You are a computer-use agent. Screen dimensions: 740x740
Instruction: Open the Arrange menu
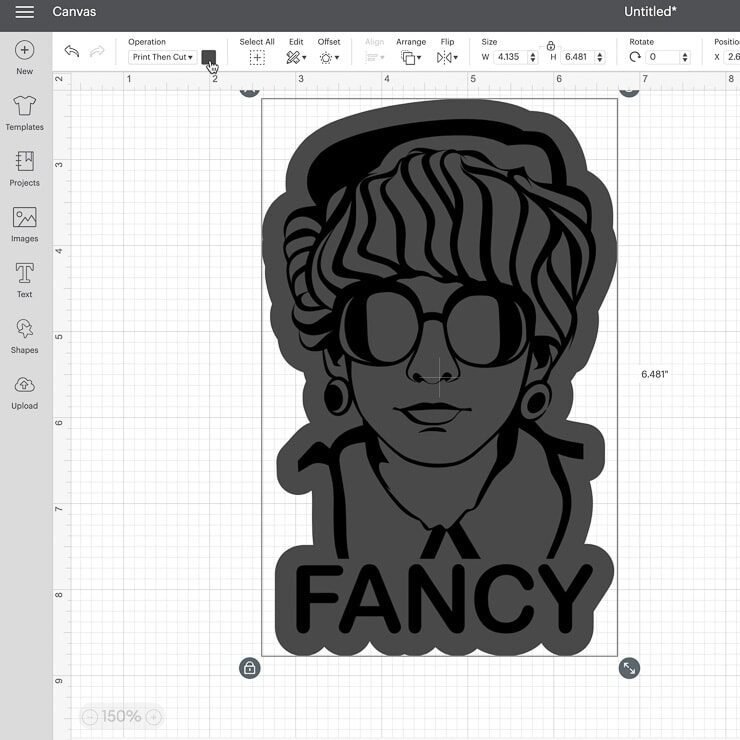(x=411, y=58)
